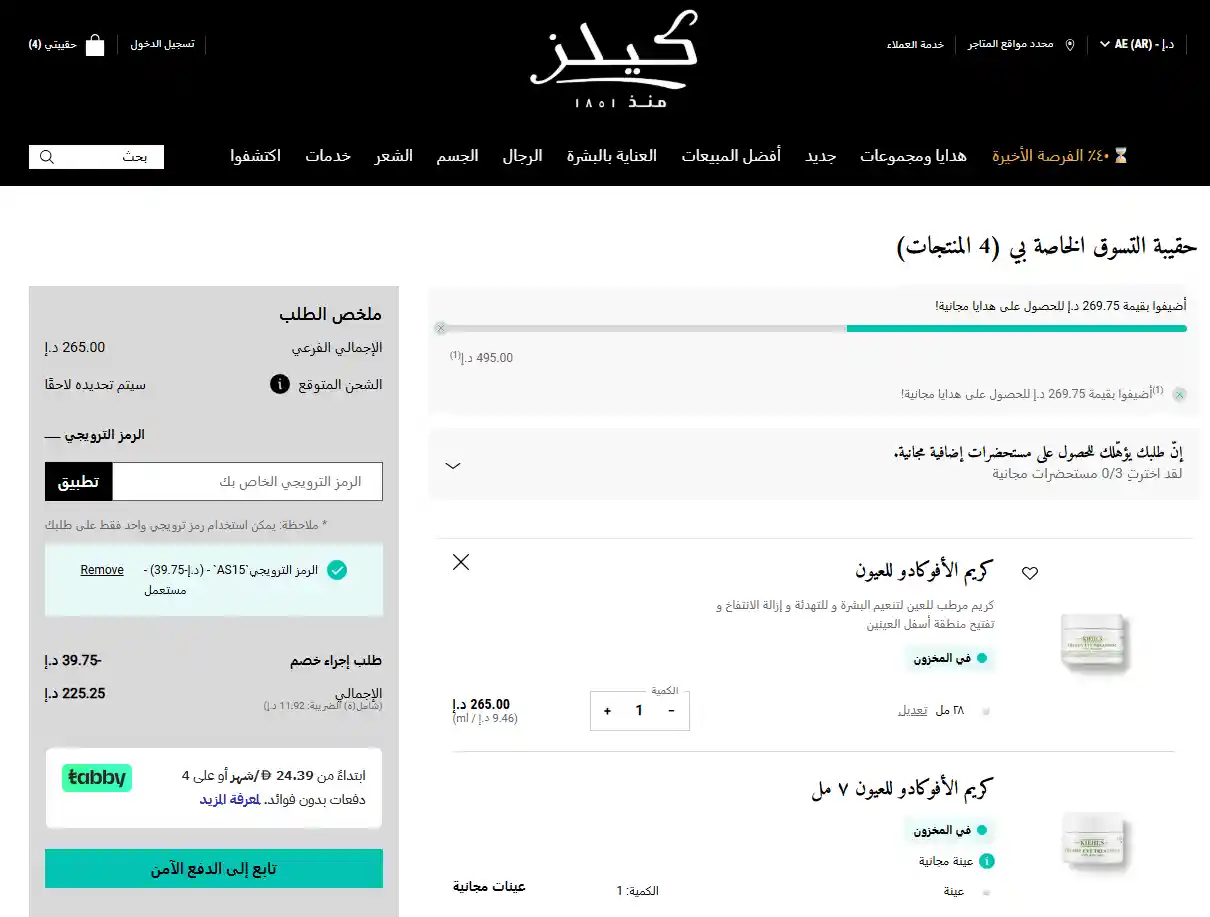
Task: Click the search magnifier icon
Action: click(46, 157)
